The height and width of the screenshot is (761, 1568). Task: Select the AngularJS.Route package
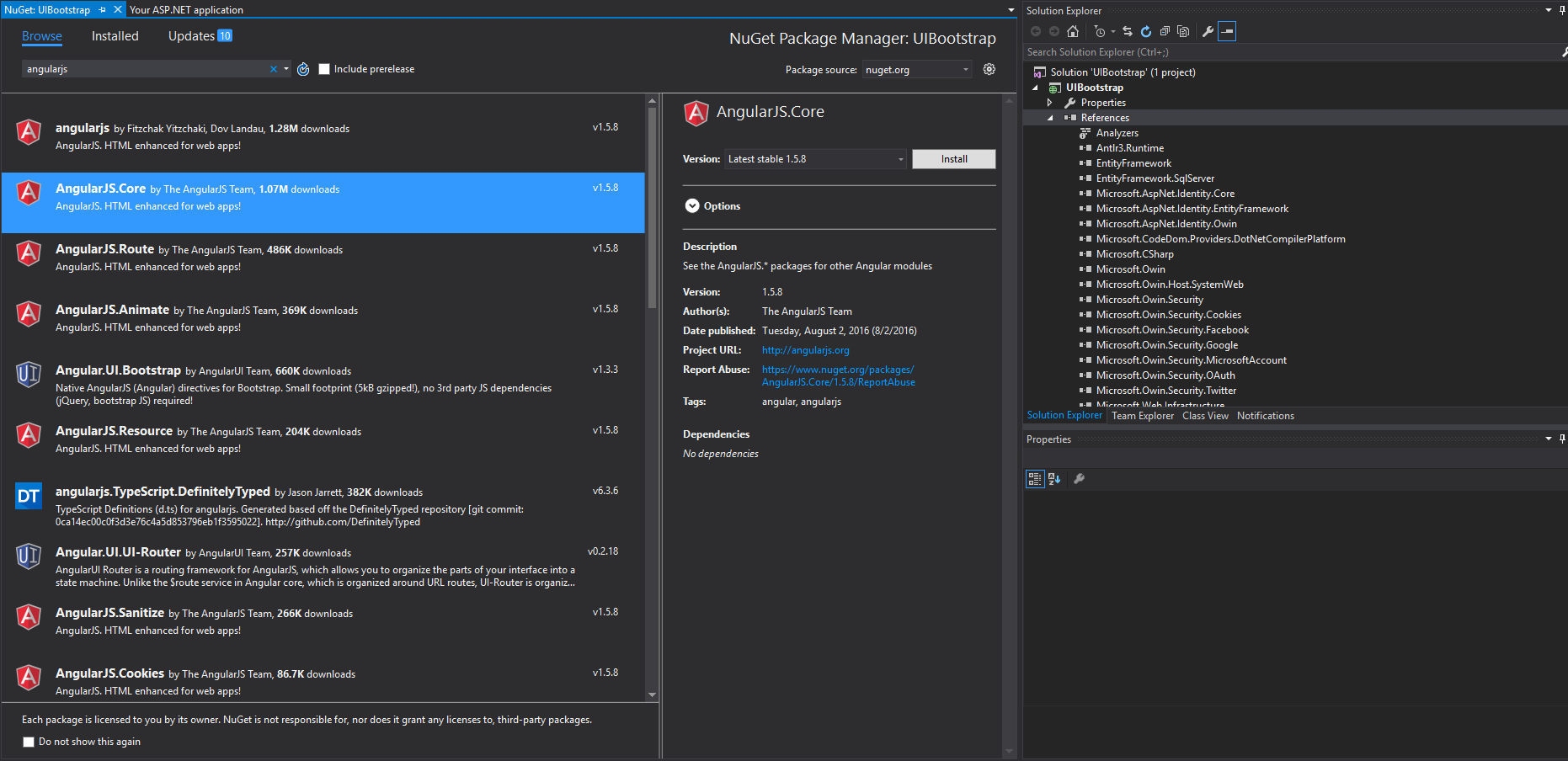point(323,263)
